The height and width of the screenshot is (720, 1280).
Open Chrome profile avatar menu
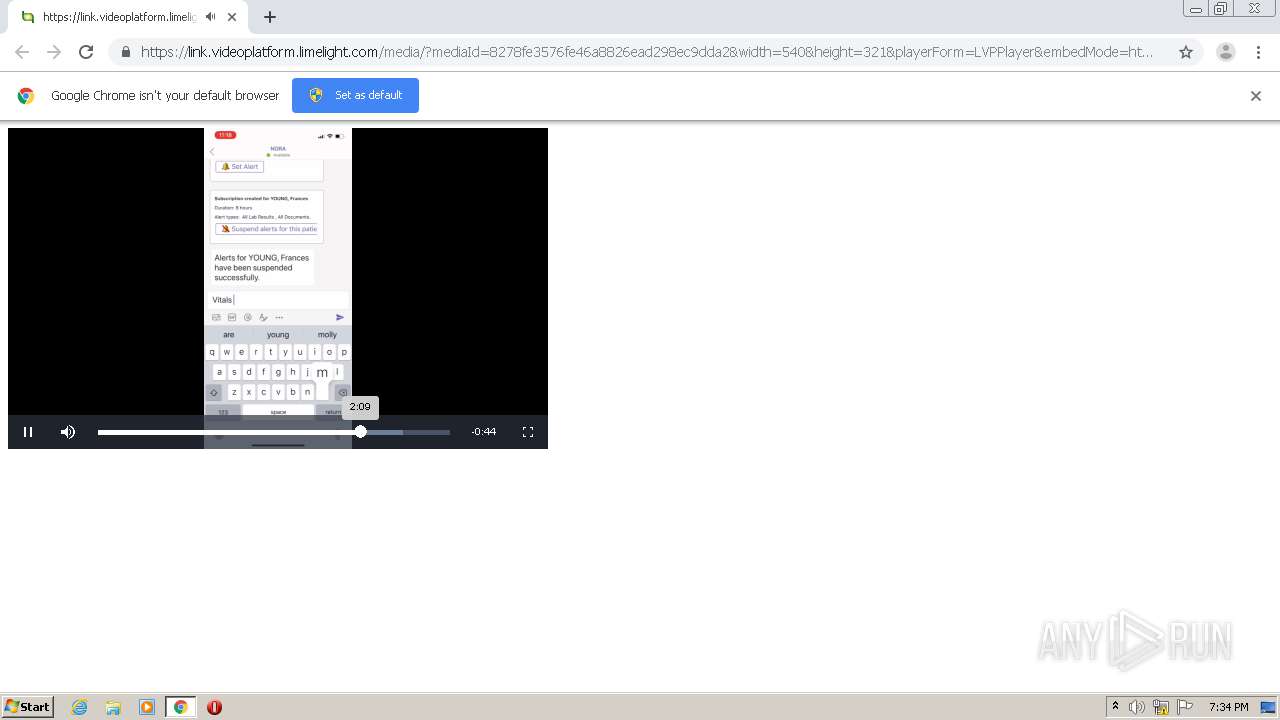(1226, 52)
